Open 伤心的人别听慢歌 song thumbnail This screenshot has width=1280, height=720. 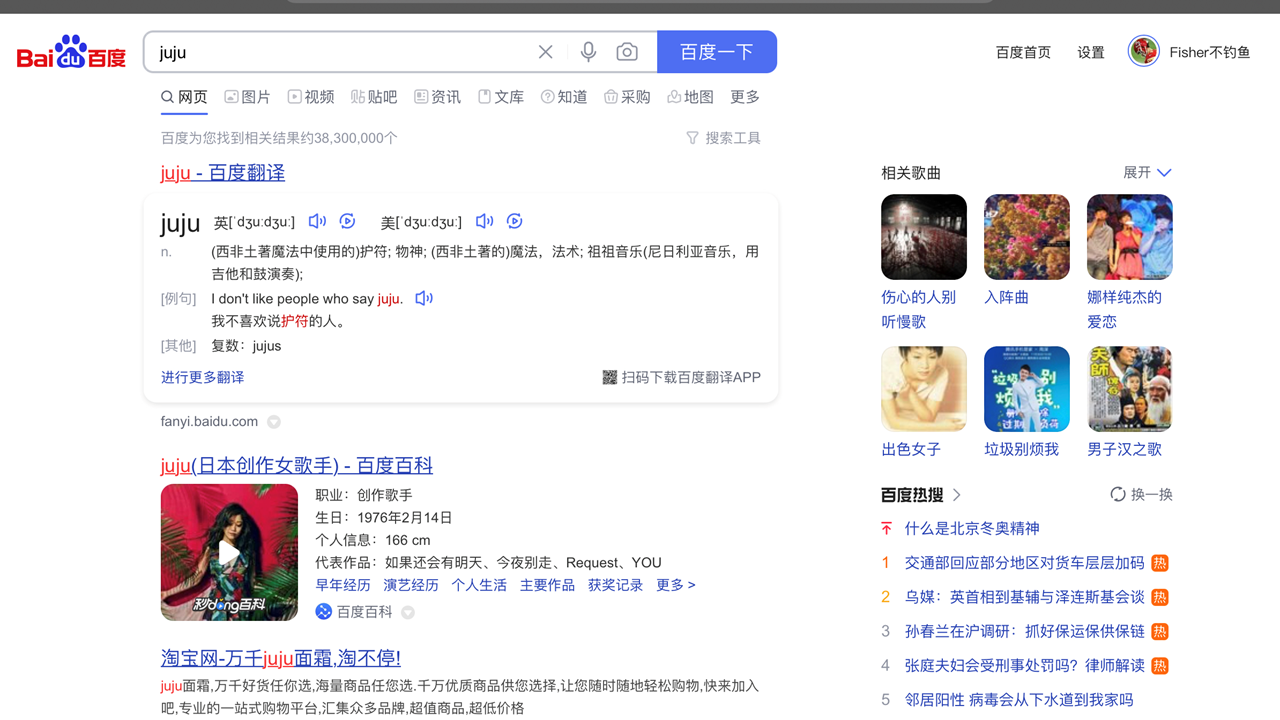(x=924, y=237)
